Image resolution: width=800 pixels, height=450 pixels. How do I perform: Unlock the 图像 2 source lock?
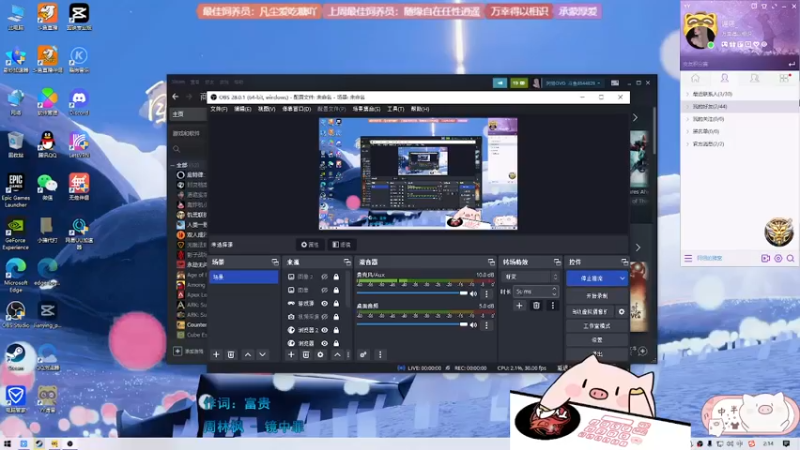tap(336, 277)
